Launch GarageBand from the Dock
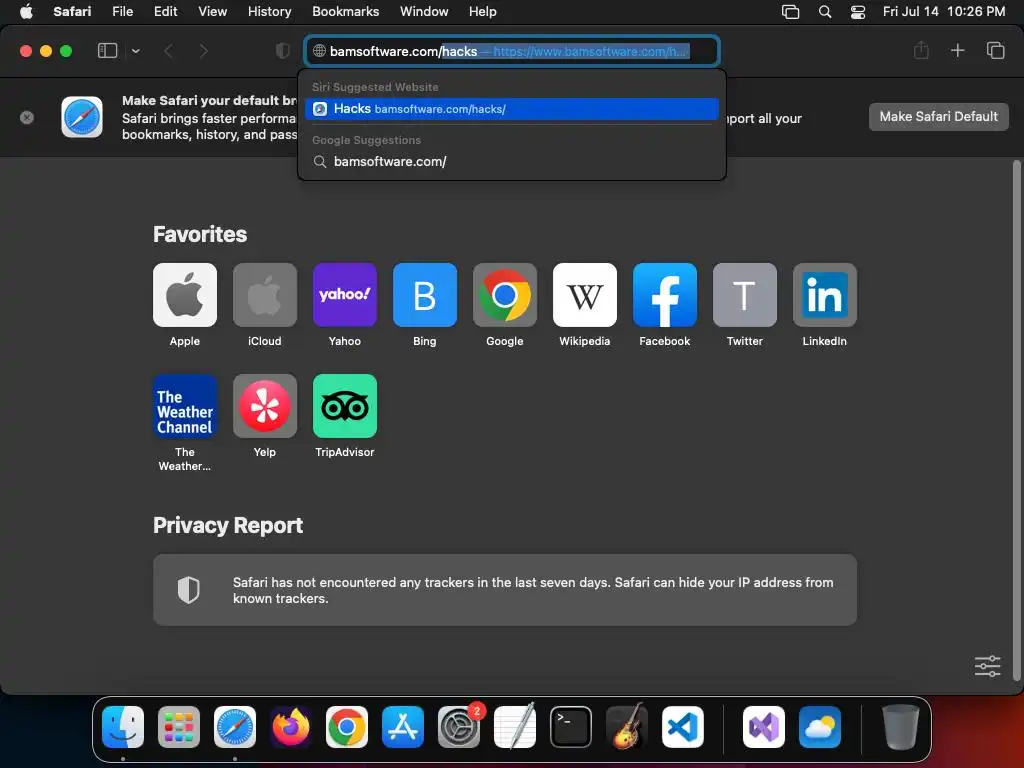Image resolution: width=1024 pixels, height=768 pixels. [x=627, y=726]
